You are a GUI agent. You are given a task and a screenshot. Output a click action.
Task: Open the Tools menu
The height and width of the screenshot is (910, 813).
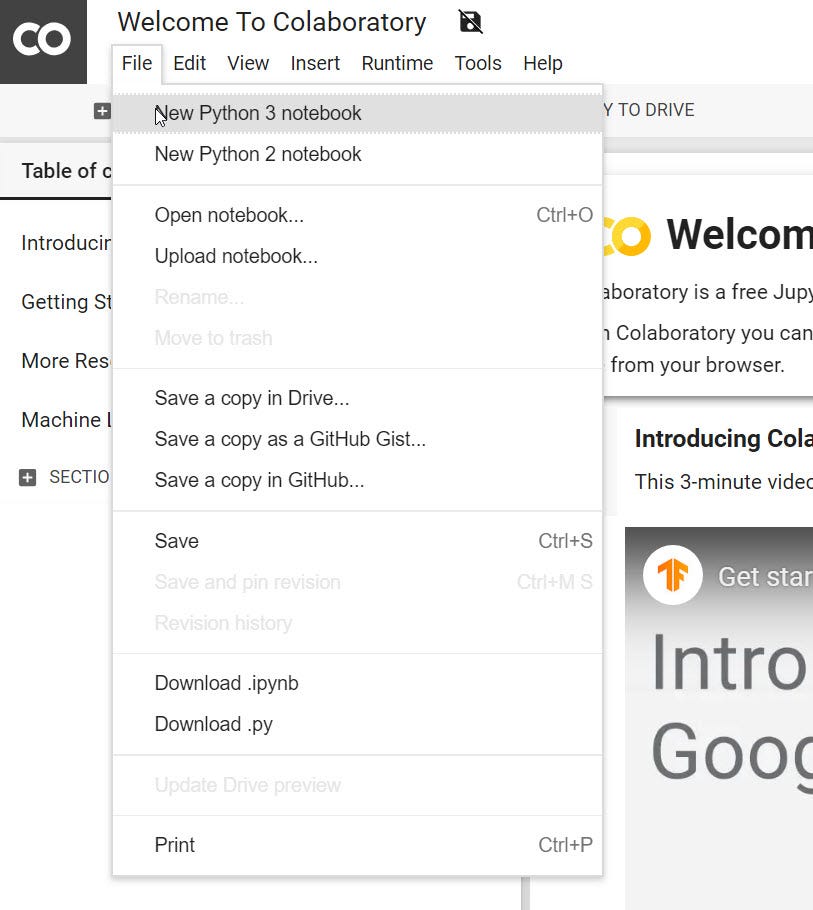[x=477, y=63]
